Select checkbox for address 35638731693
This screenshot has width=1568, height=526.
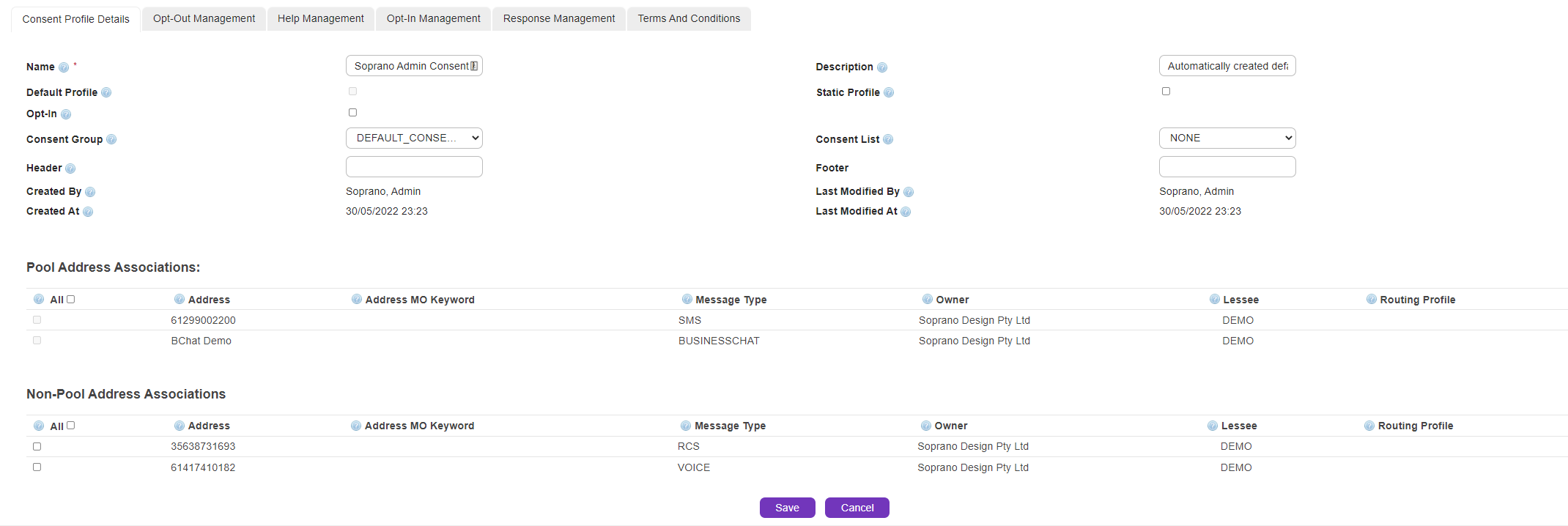pyautogui.click(x=37, y=446)
